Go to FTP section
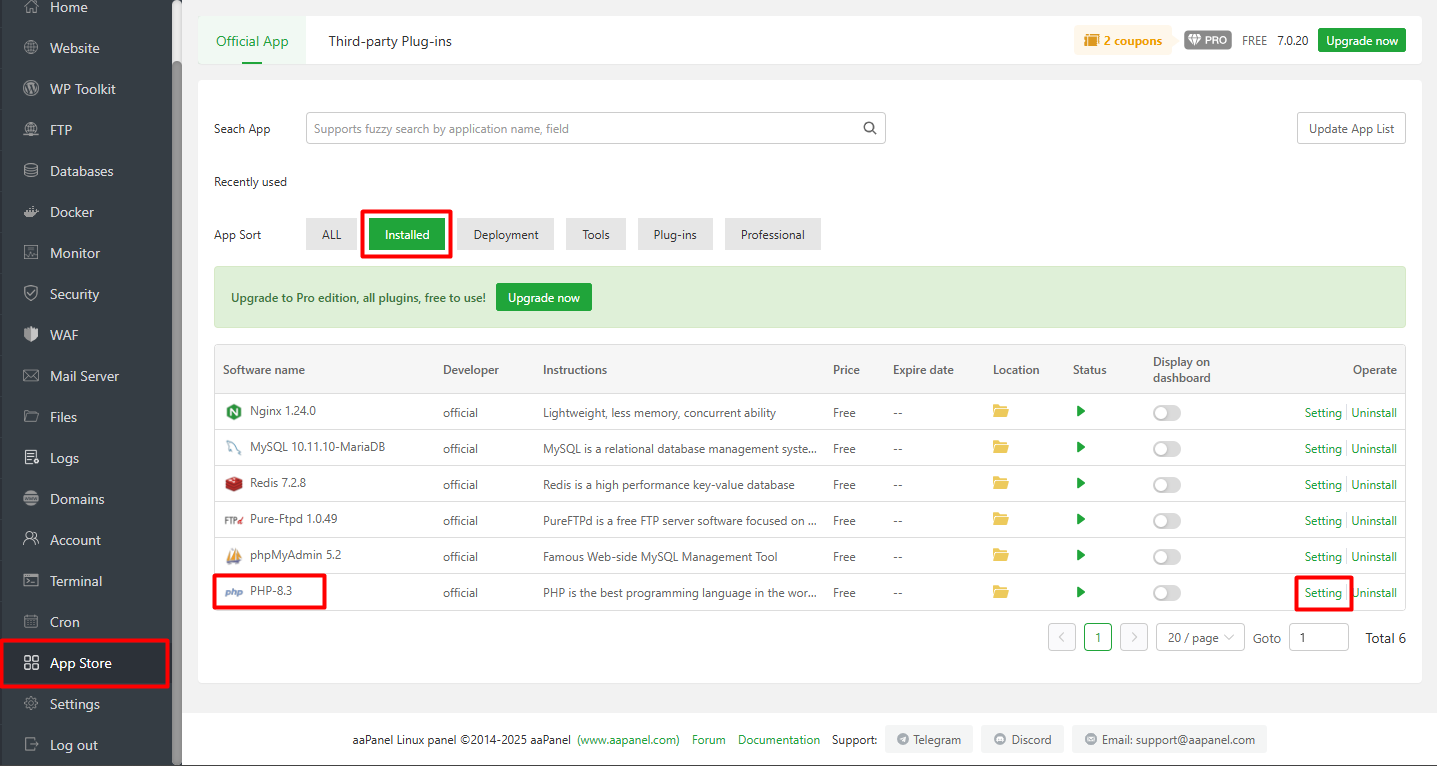This screenshot has width=1437, height=766. coord(61,130)
